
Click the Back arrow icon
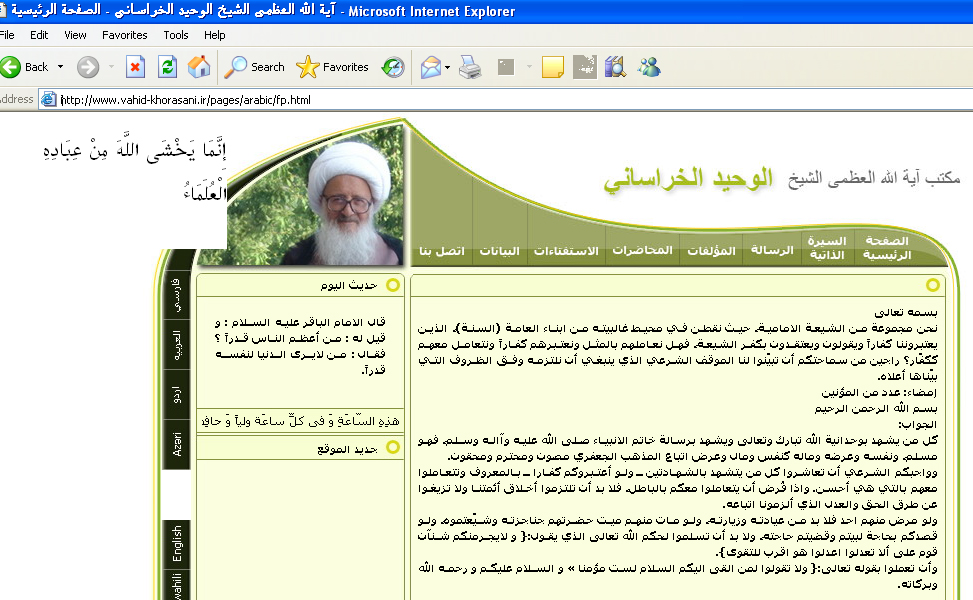(10, 66)
